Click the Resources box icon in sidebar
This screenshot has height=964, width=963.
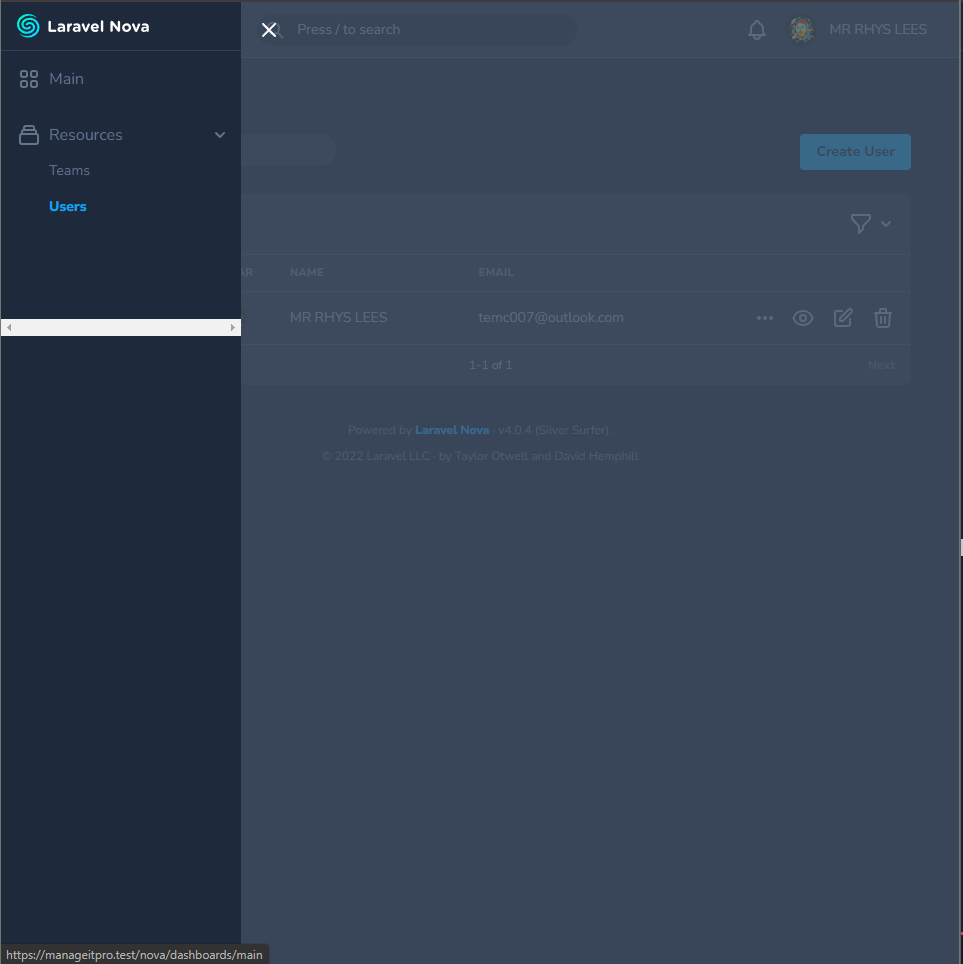point(28,134)
